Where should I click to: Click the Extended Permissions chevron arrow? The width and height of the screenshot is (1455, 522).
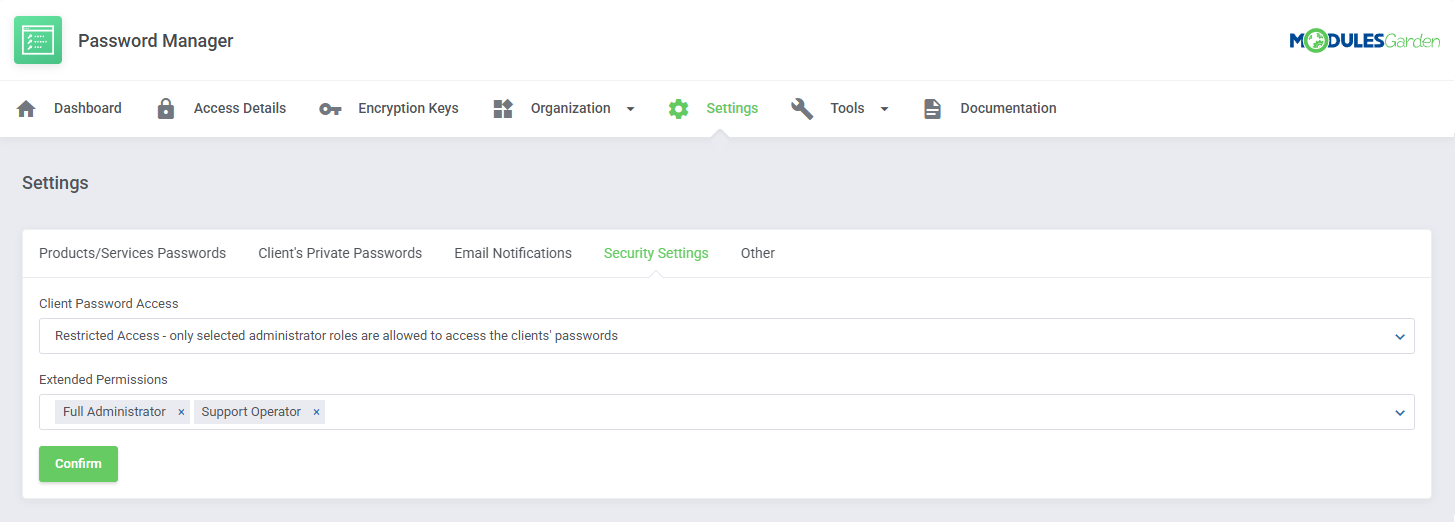point(1400,413)
